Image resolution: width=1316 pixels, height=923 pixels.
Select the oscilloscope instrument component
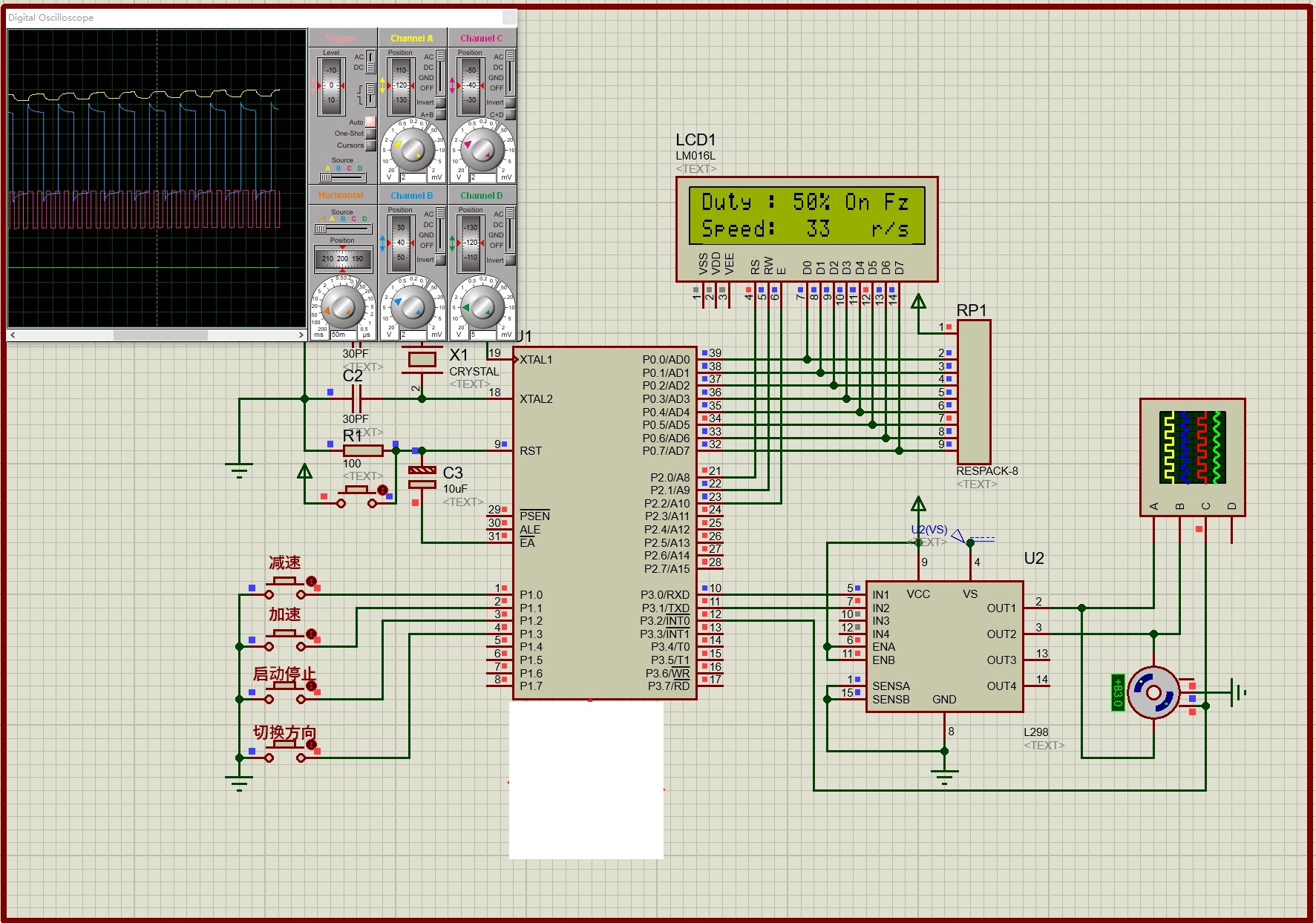tap(1192, 457)
